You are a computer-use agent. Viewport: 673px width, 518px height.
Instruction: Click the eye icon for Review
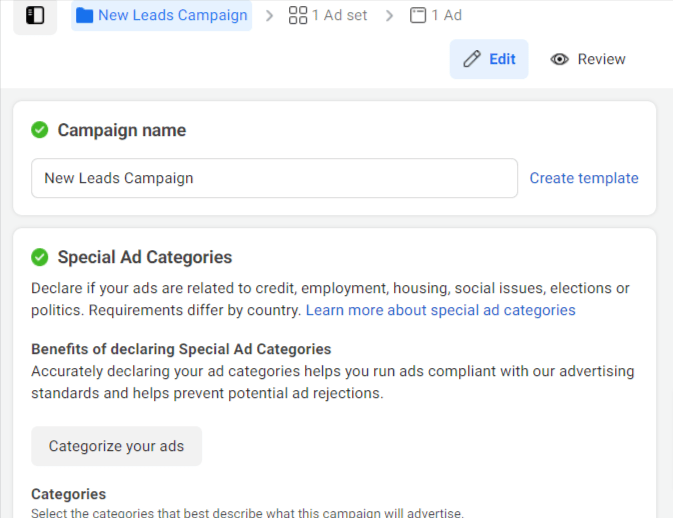click(x=560, y=59)
